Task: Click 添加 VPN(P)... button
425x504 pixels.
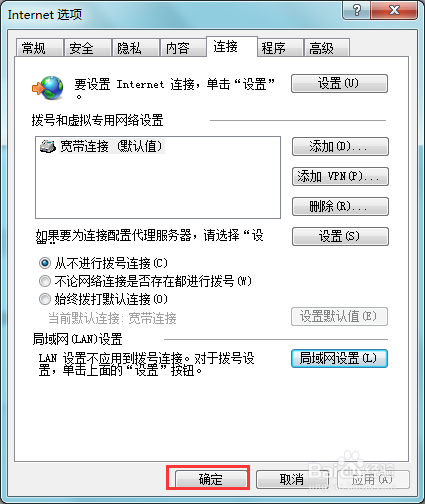Action: [340, 176]
